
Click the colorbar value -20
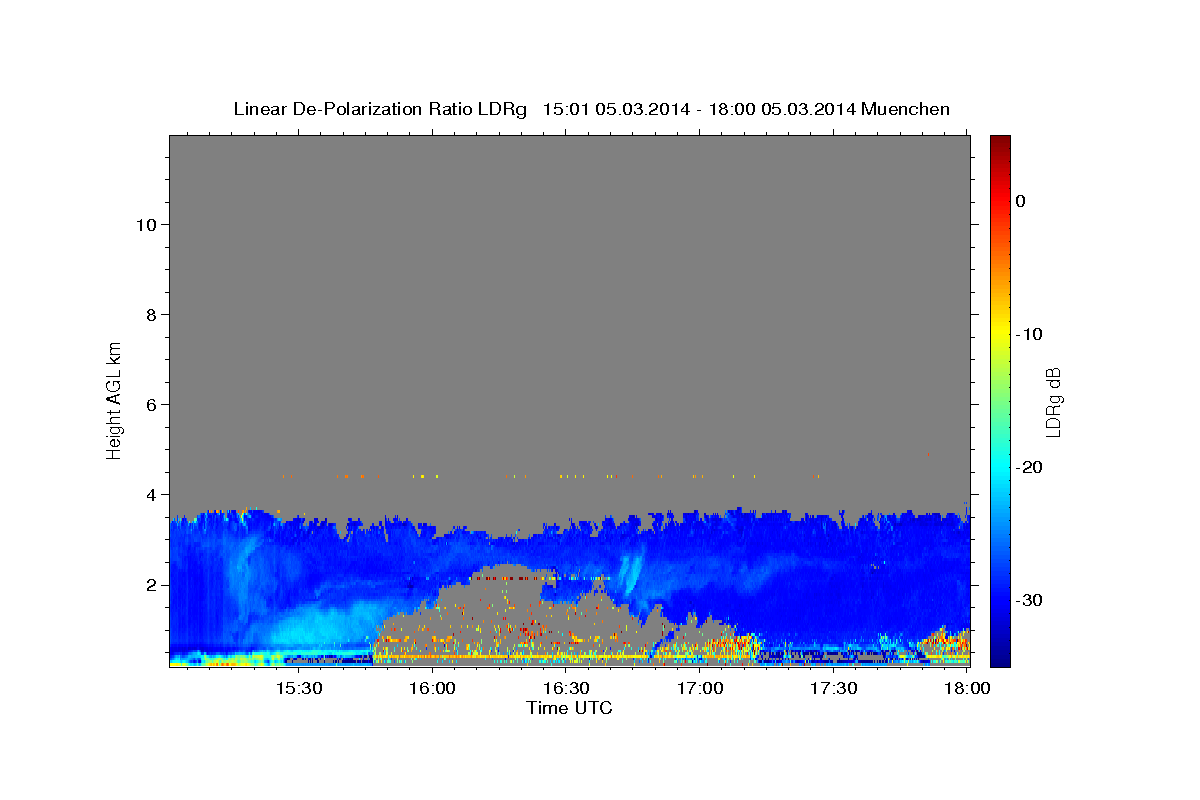1029,467
